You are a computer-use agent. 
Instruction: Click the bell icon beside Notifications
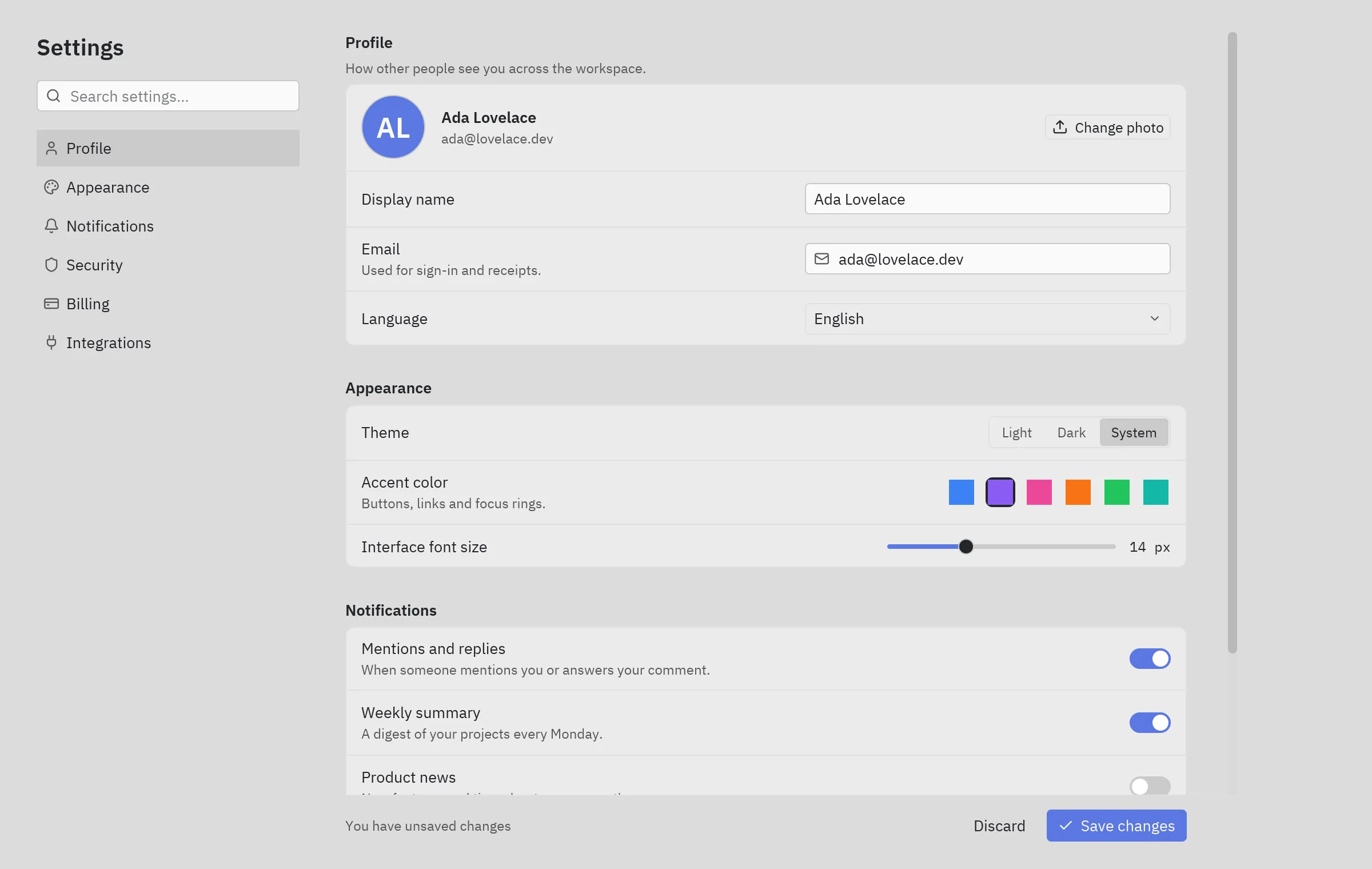click(51, 226)
